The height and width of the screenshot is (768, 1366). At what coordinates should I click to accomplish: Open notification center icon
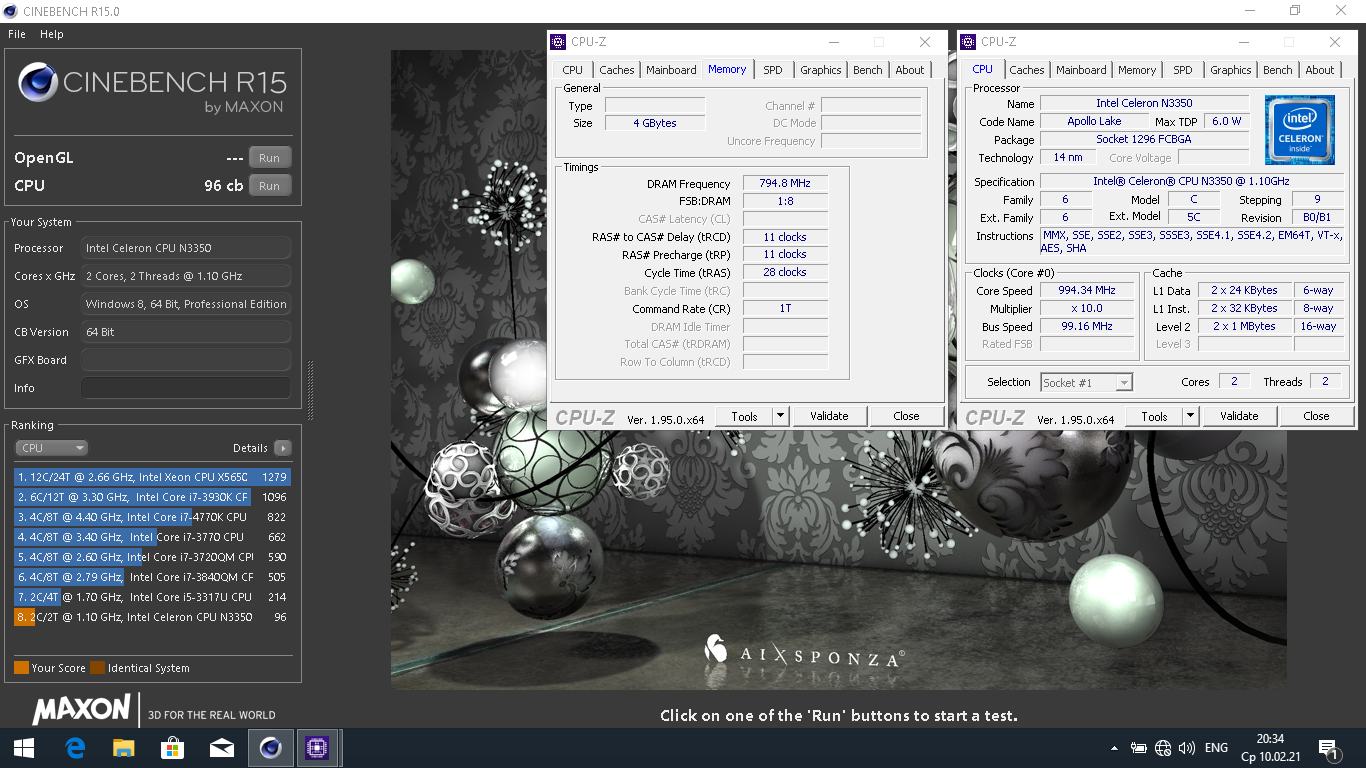tap(1329, 748)
